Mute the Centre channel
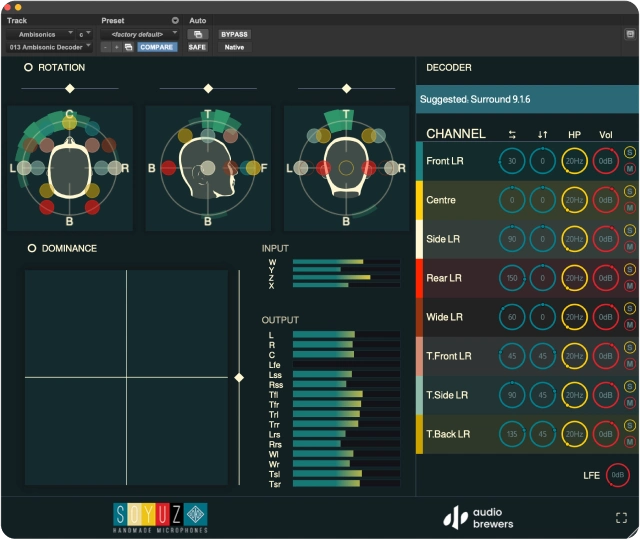640x539 pixels. (630, 209)
